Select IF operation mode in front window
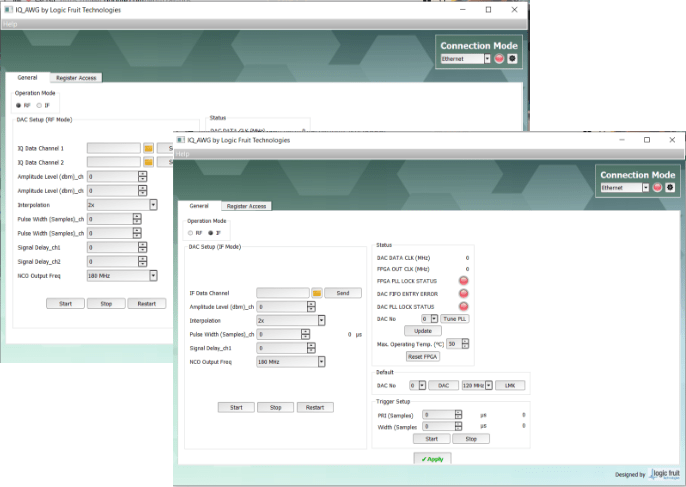The width and height of the screenshot is (686, 487). click(210, 233)
